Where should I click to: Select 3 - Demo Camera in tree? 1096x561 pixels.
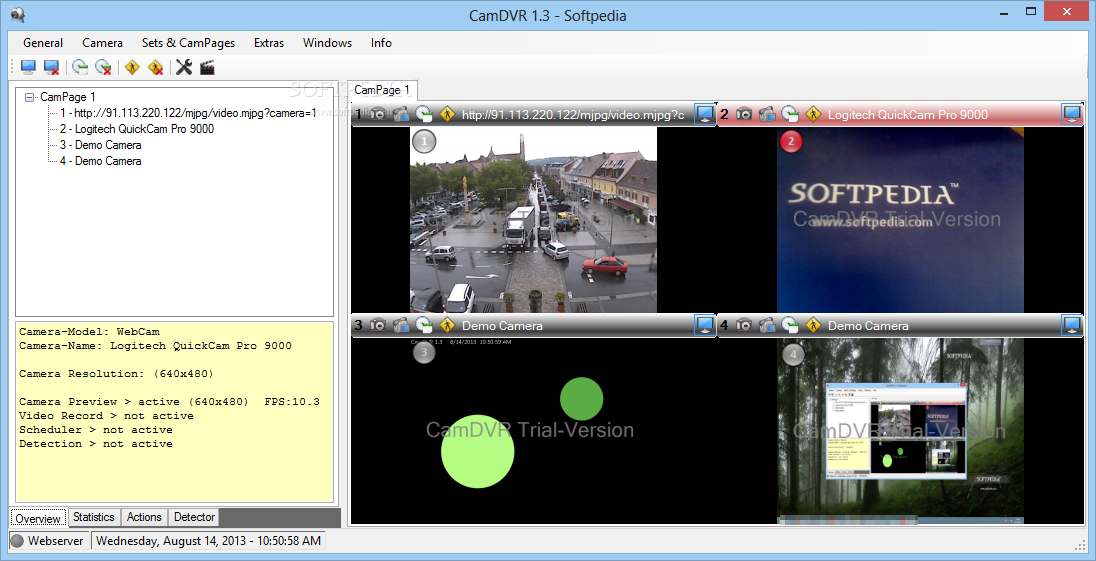point(101,145)
